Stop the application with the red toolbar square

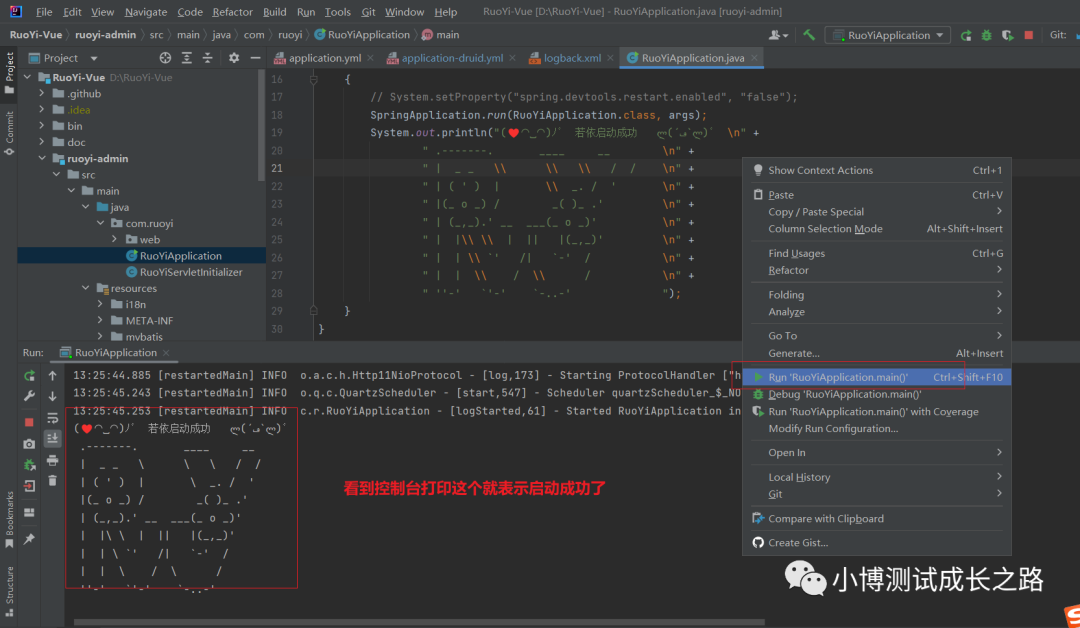1028,35
